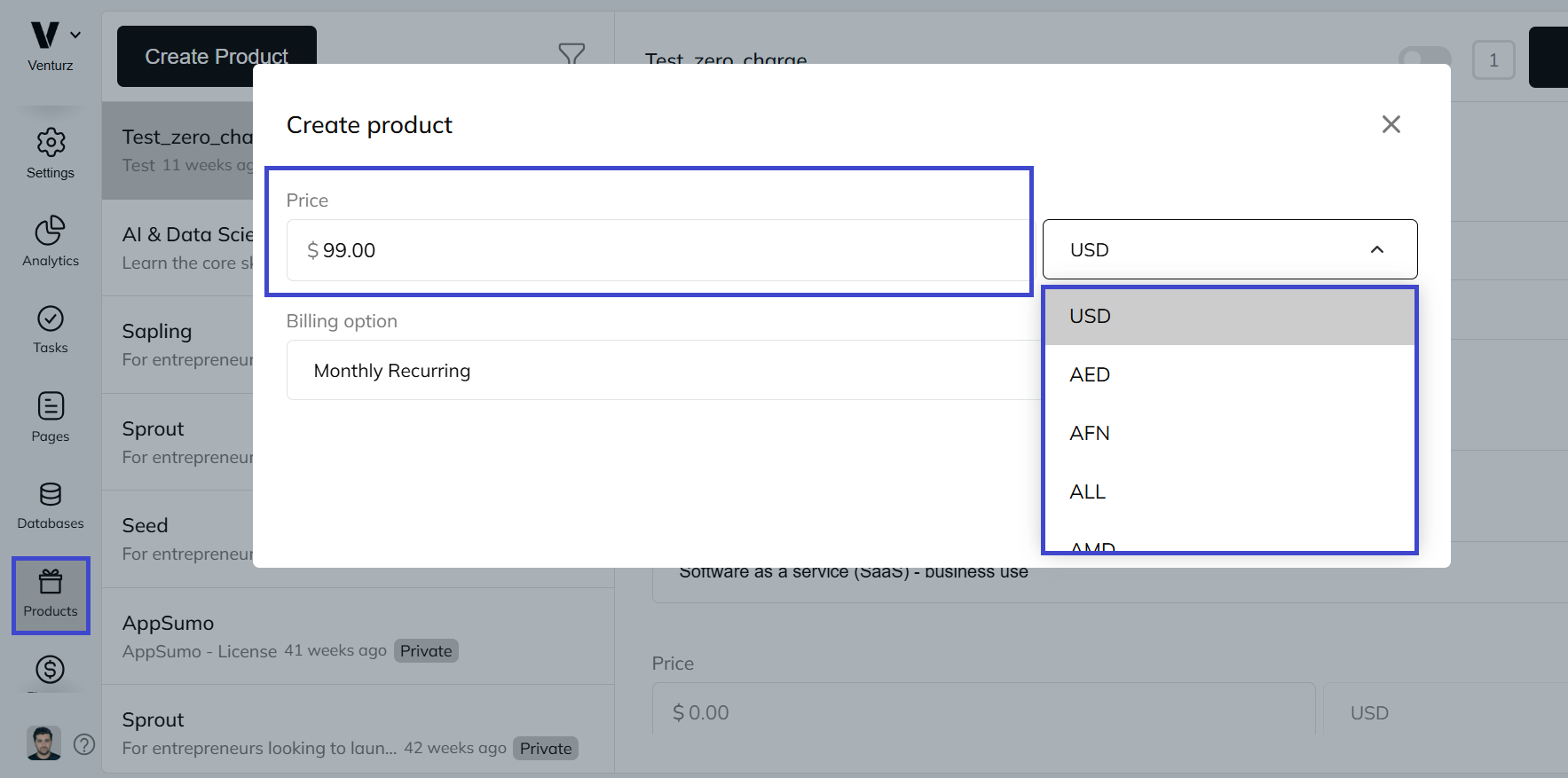
Task: Open the Databases section
Action: coord(50,503)
